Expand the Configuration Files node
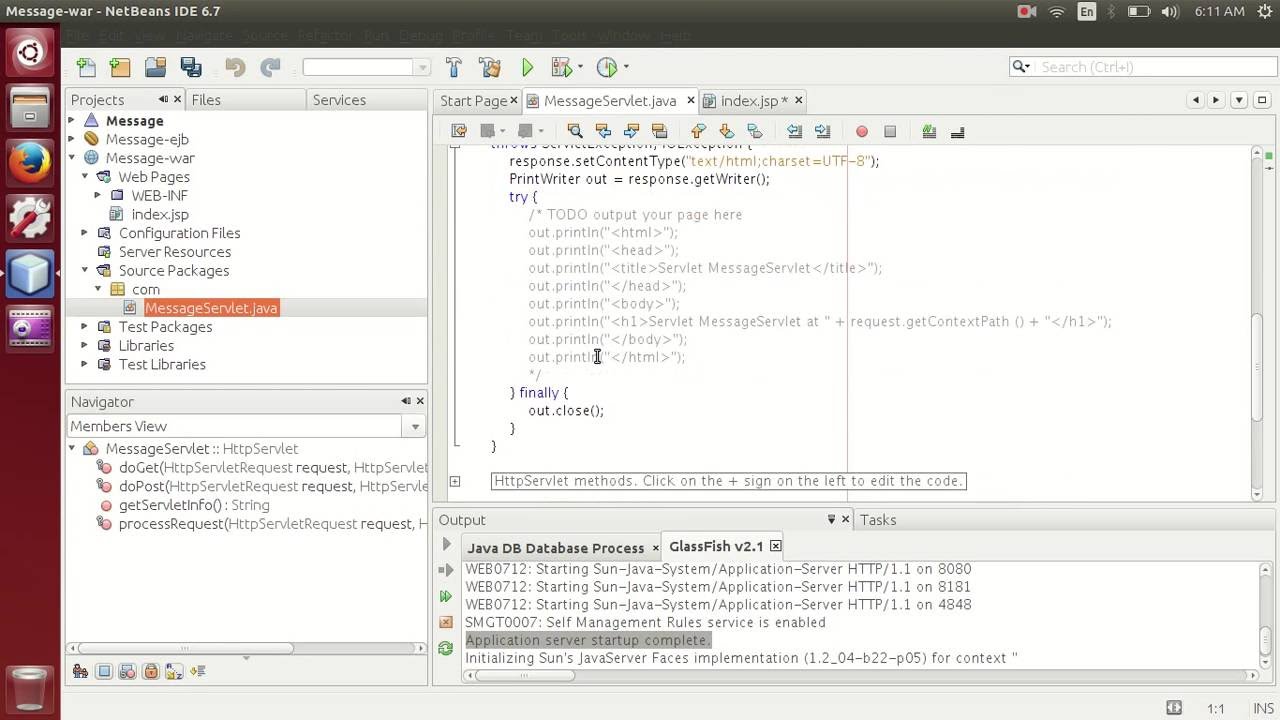The image size is (1280, 720). (x=85, y=233)
